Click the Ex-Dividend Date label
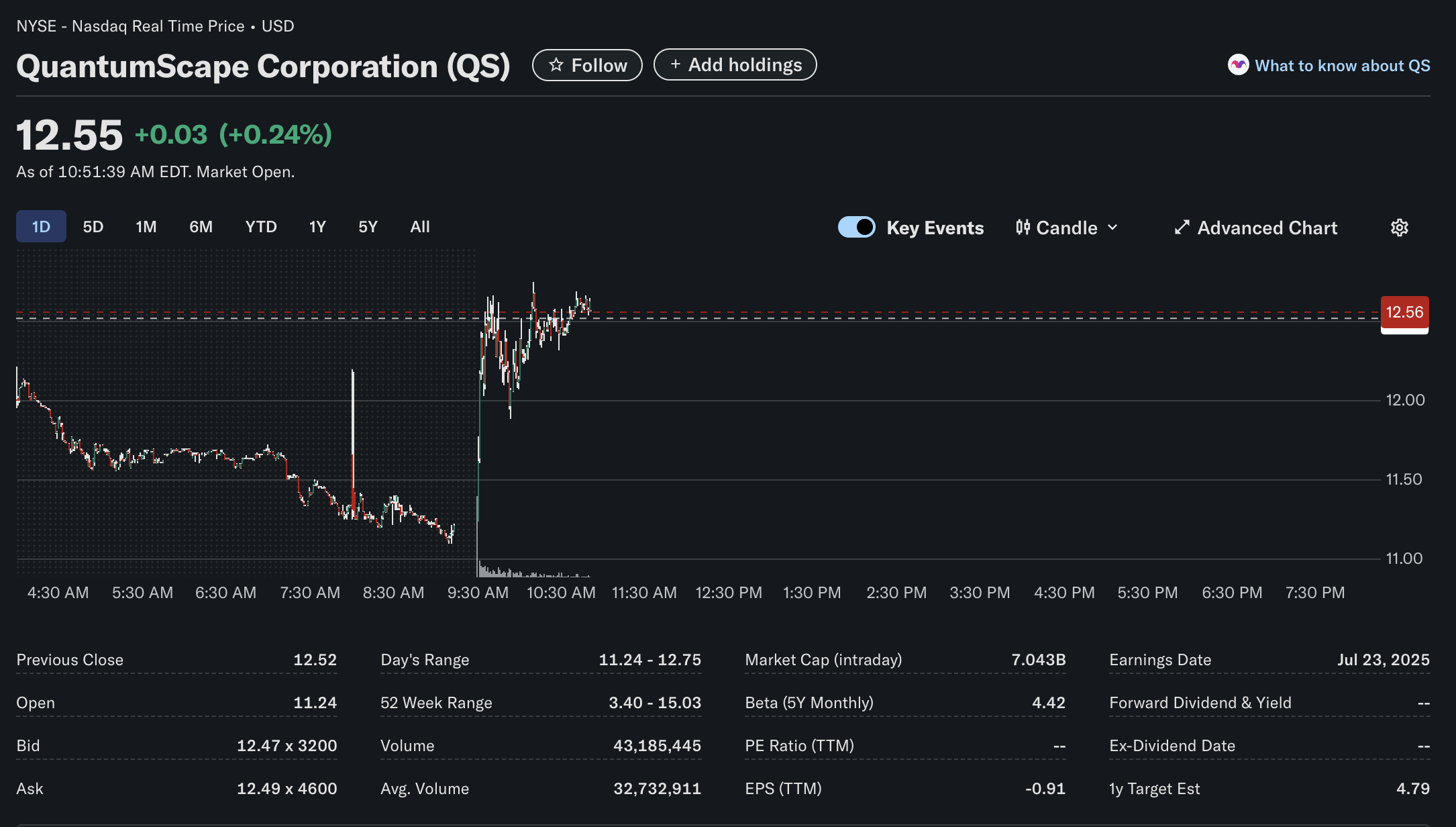 pos(1172,746)
